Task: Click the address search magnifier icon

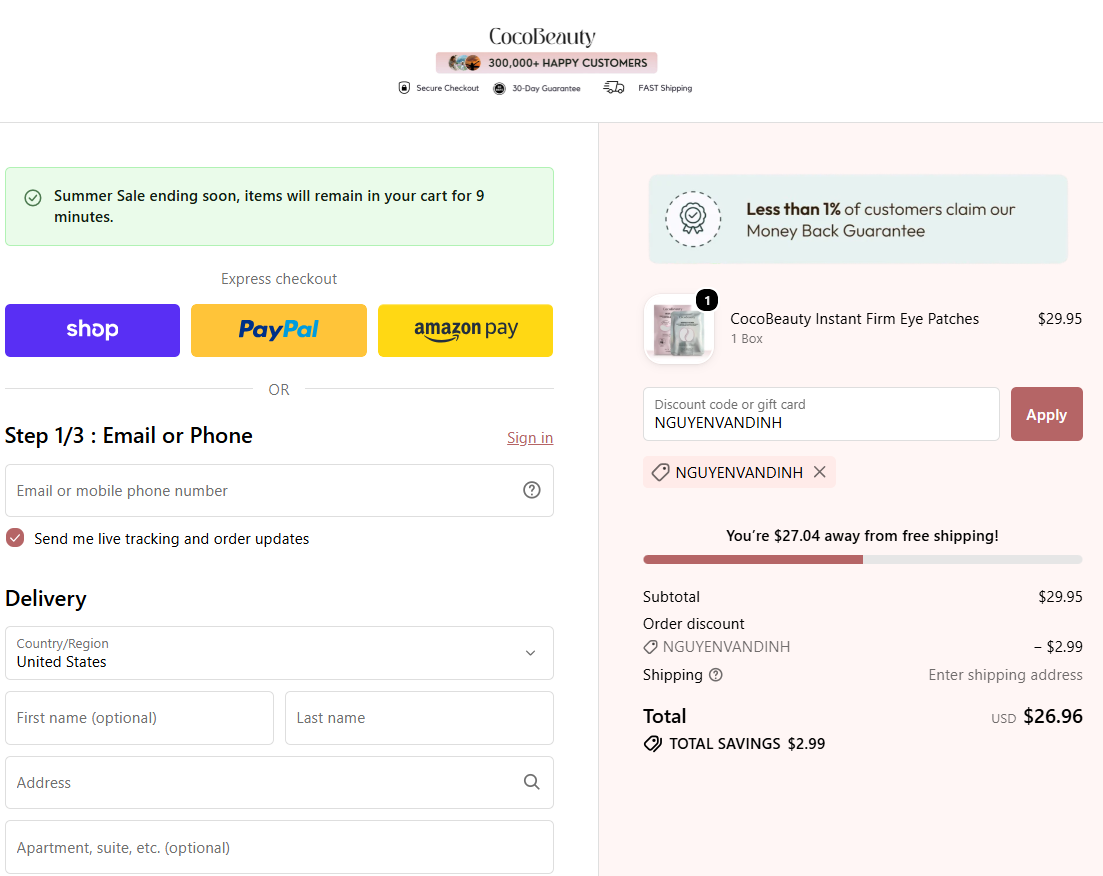Action: click(532, 782)
